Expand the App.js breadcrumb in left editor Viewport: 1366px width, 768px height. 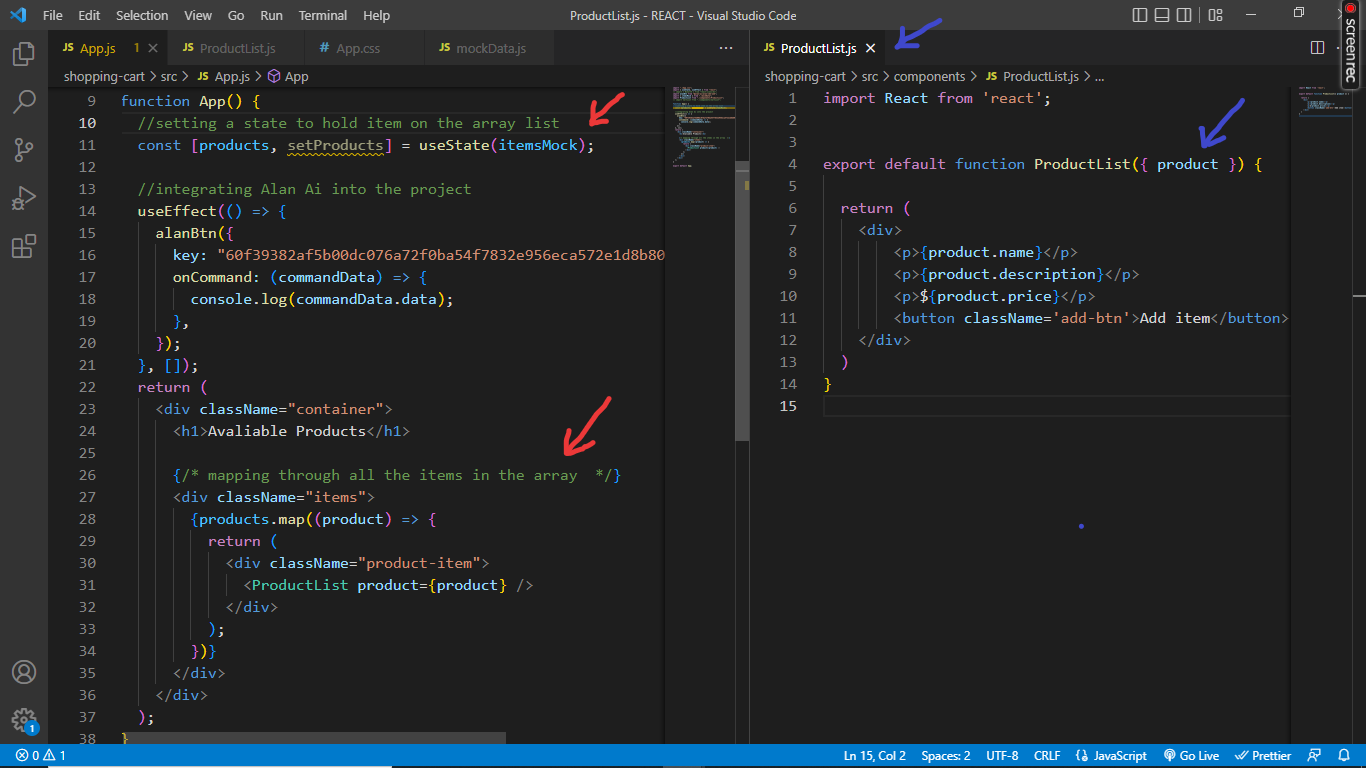point(223,76)
